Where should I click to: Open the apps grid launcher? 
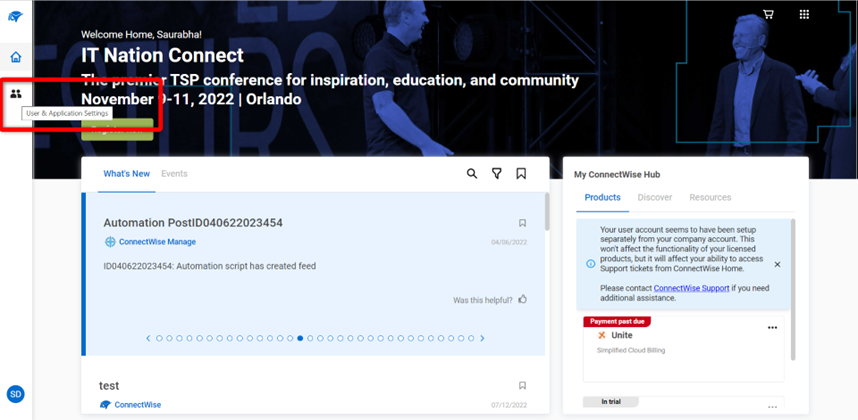point(804,14)
